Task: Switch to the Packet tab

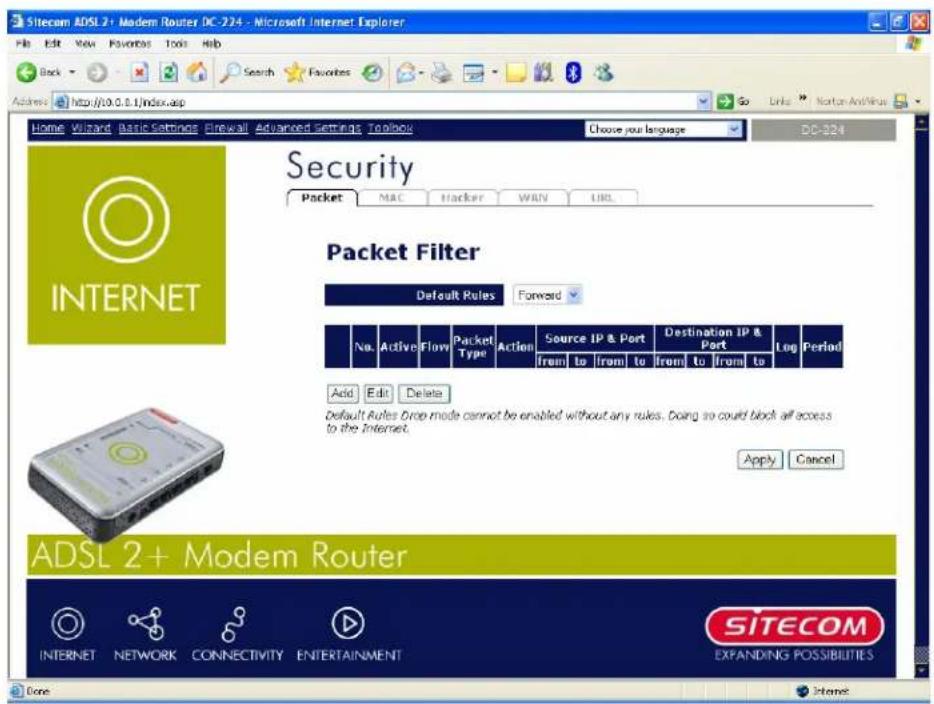Action: pos(322,198)
